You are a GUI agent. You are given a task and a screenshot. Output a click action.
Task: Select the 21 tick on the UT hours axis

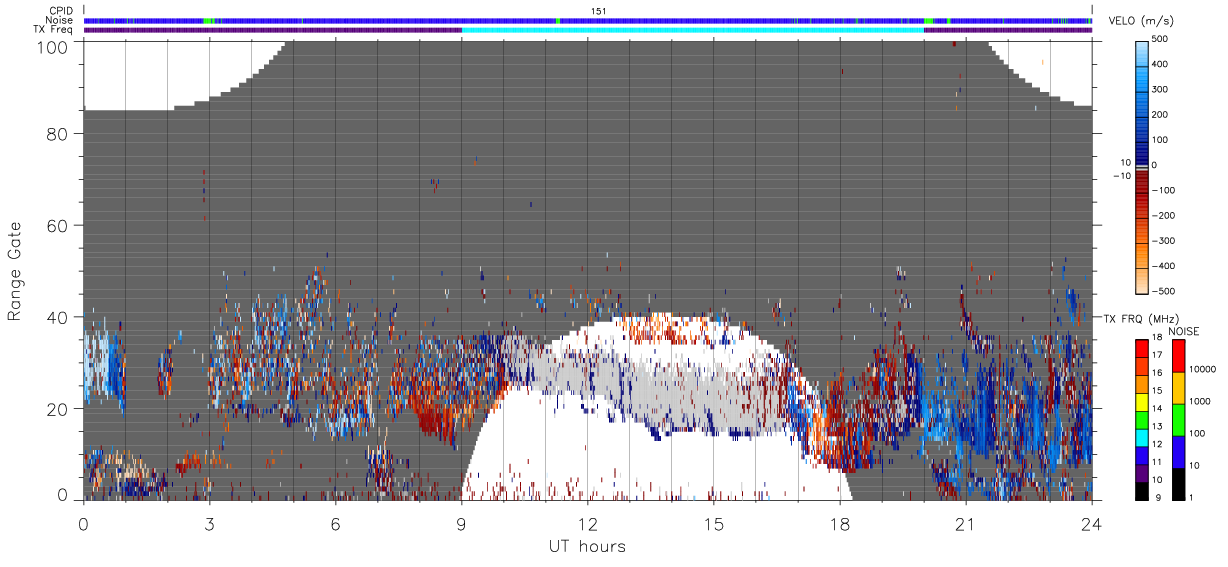tap(966, 523)
